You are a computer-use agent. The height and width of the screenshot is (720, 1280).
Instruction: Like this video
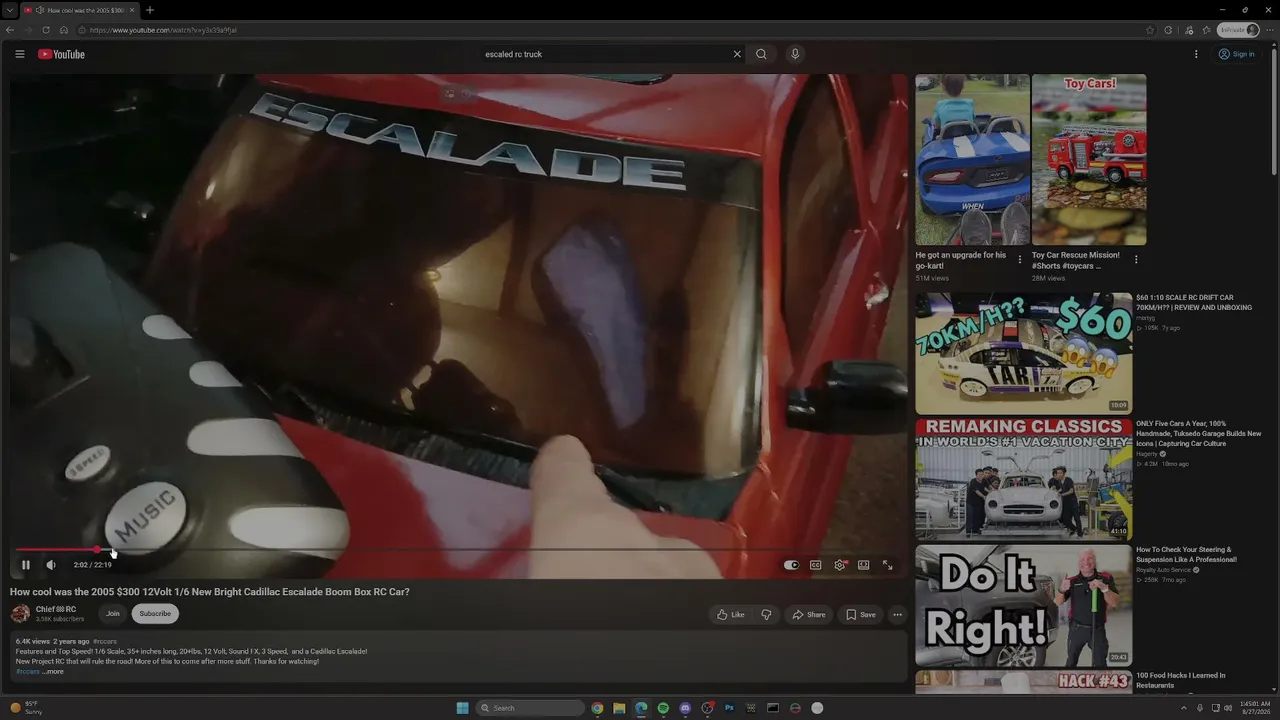coord(731,615)
